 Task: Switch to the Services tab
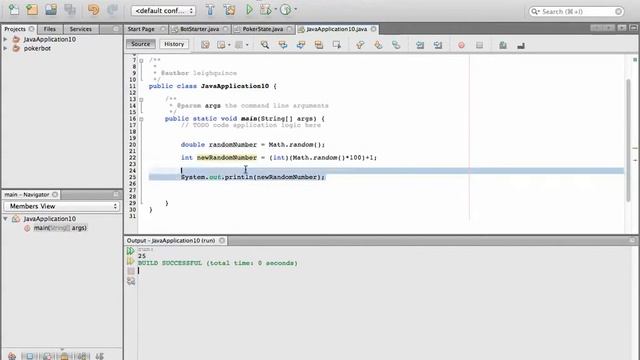[80, 29]
